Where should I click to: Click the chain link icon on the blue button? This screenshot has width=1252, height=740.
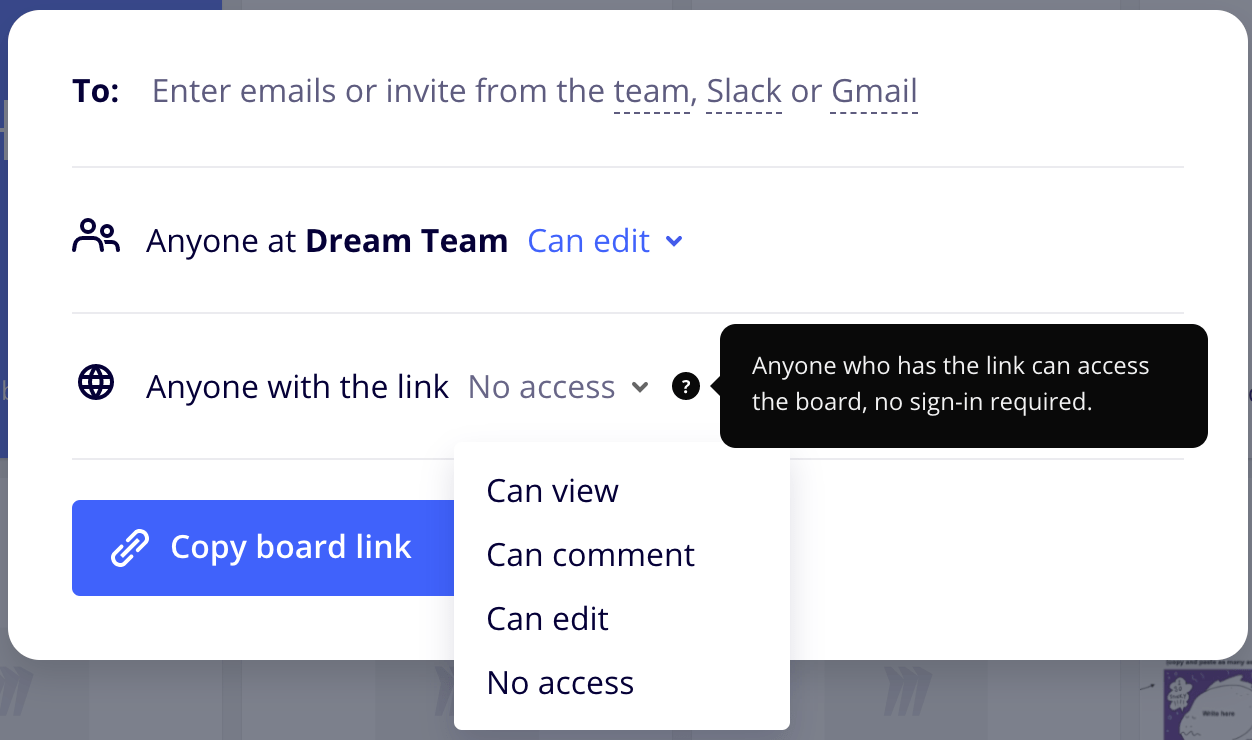pyautogui.click(x=129, y=547)
